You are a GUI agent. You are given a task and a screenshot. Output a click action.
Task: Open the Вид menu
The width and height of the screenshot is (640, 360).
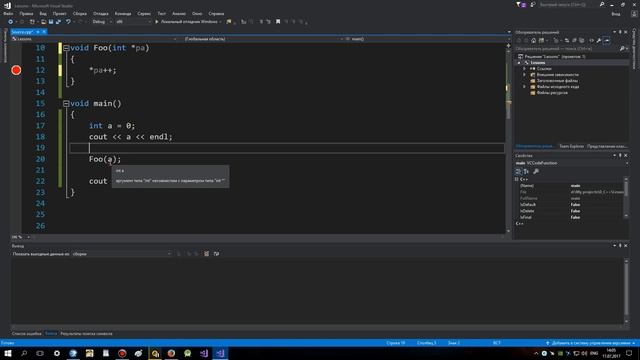click(43, 13)
